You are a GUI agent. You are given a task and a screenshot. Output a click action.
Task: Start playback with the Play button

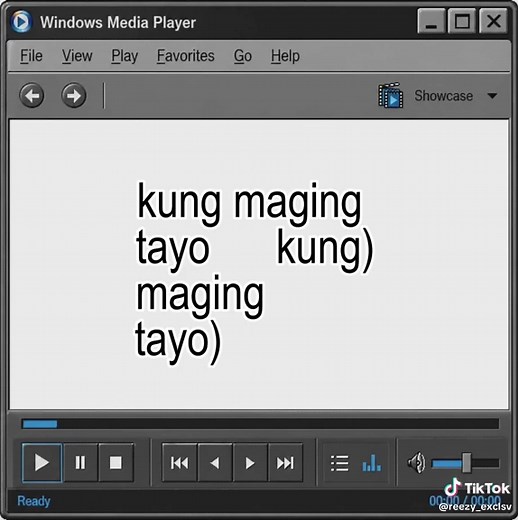(x=42, y=463)
